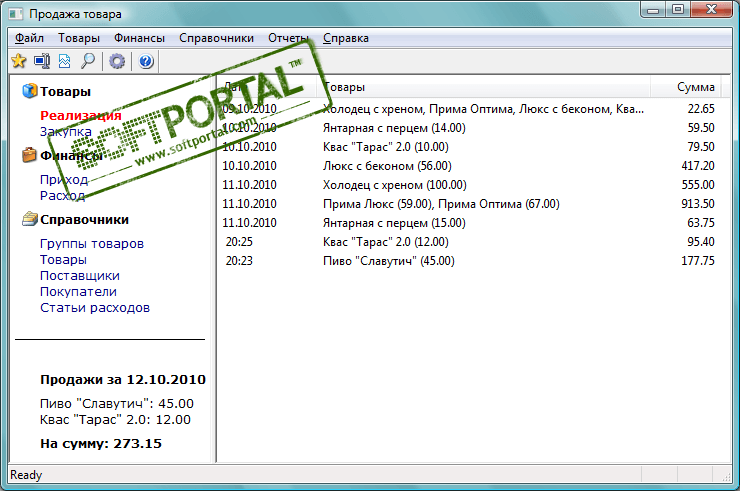Click the Ready text in the status bar
This screenshot has height=491, width=740.
[x=26, y=474]
